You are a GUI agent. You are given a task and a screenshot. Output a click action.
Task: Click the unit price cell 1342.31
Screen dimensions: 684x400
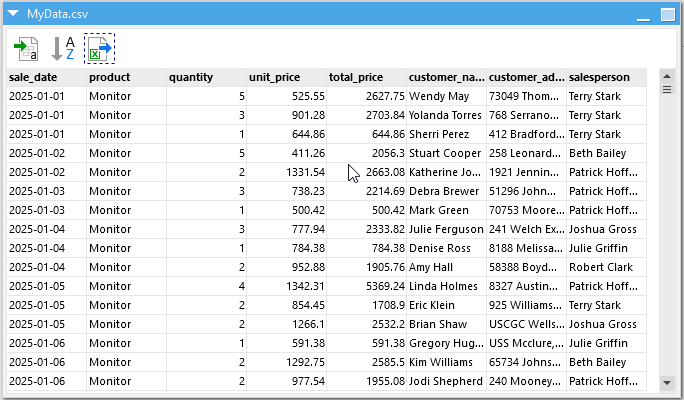286,287
